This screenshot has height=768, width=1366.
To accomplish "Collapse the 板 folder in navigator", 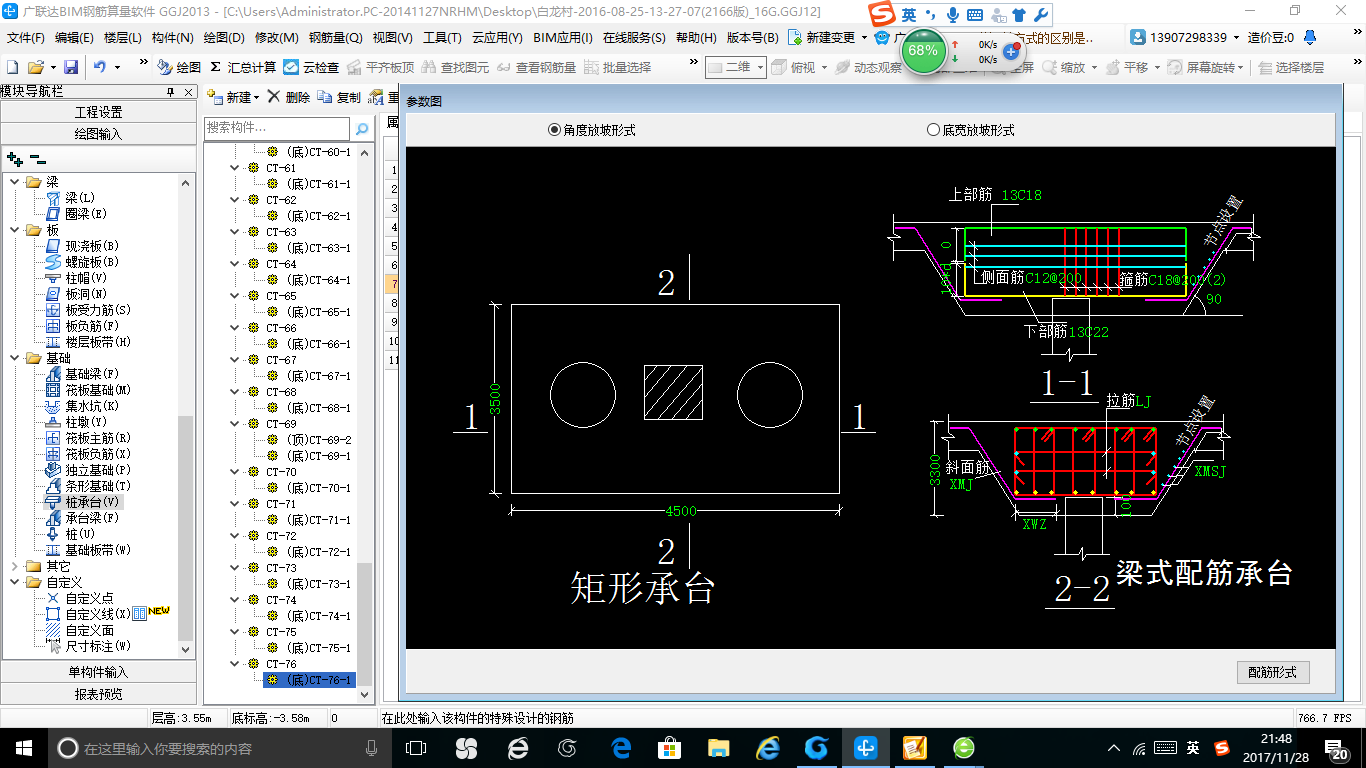I will point(15,230).
